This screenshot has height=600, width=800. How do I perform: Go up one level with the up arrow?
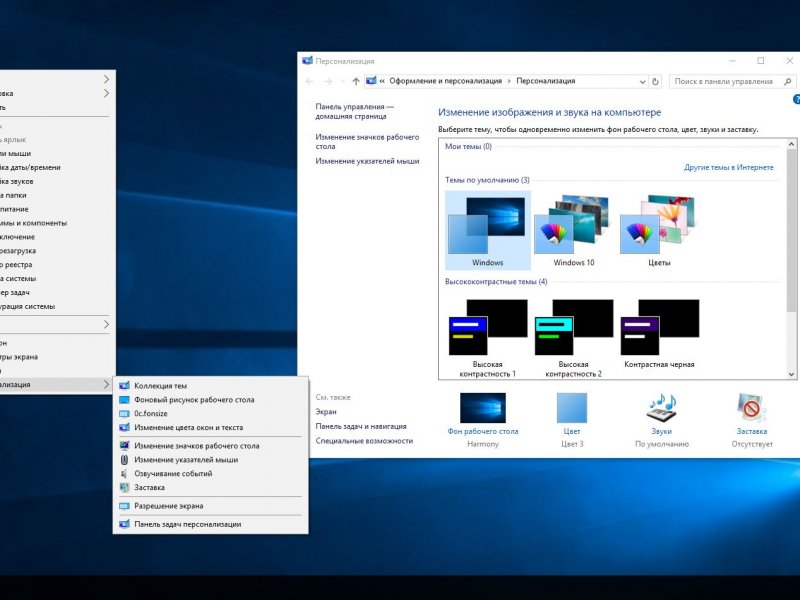coord(356,81)
